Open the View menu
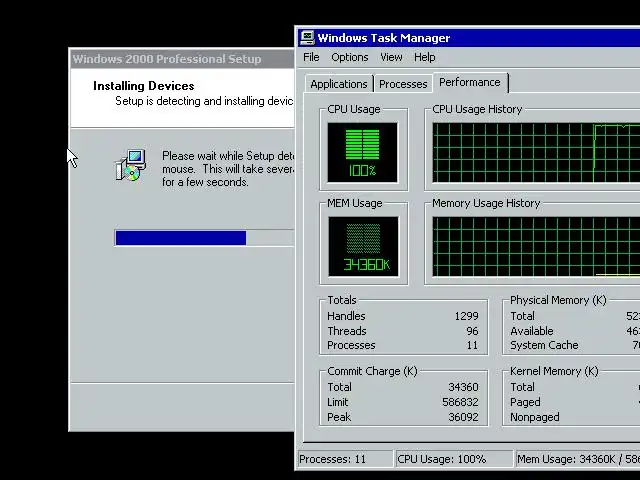 (391, 57)
